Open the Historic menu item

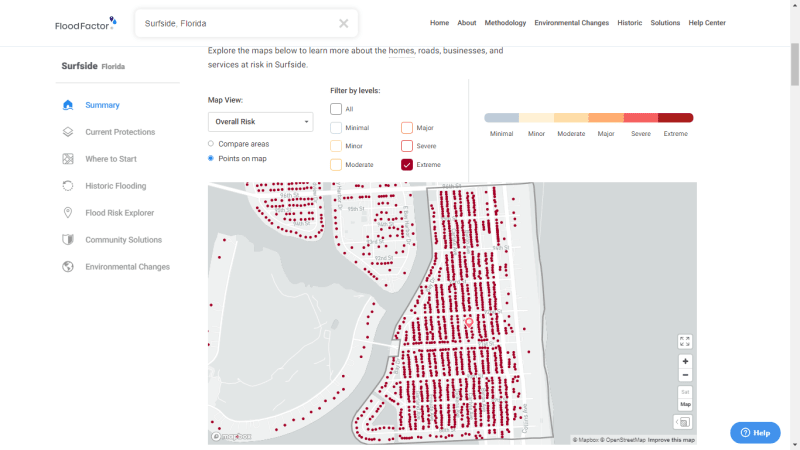click(x=630, y=23)
